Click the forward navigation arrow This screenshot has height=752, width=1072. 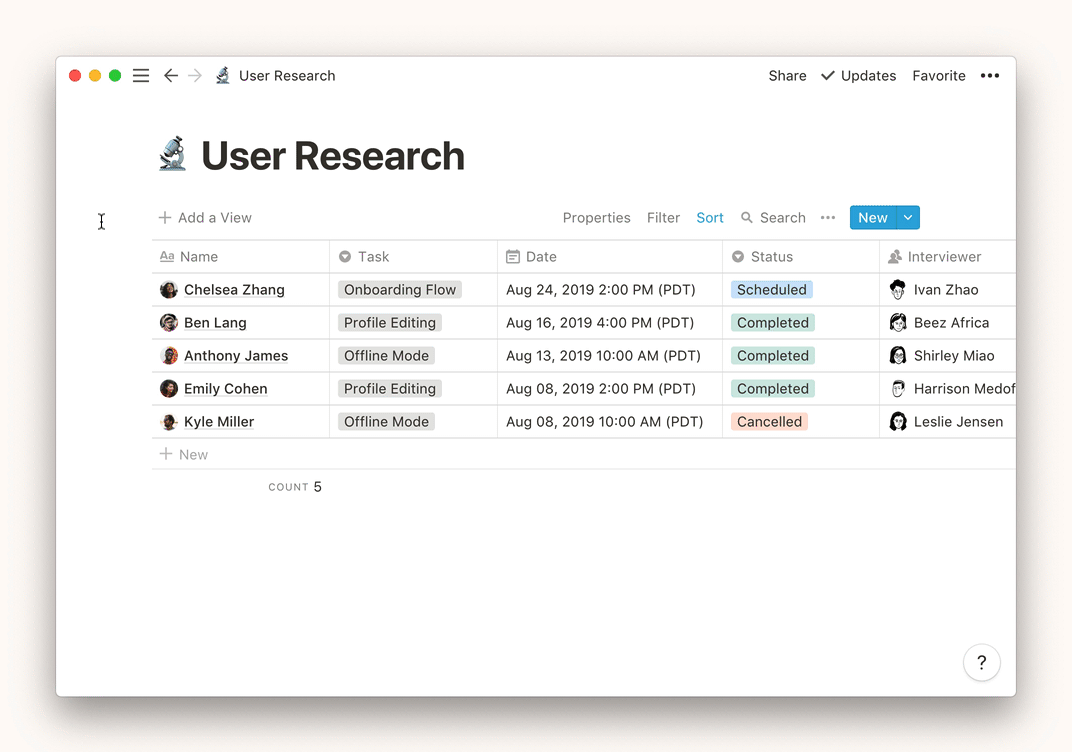coord(195,76)
